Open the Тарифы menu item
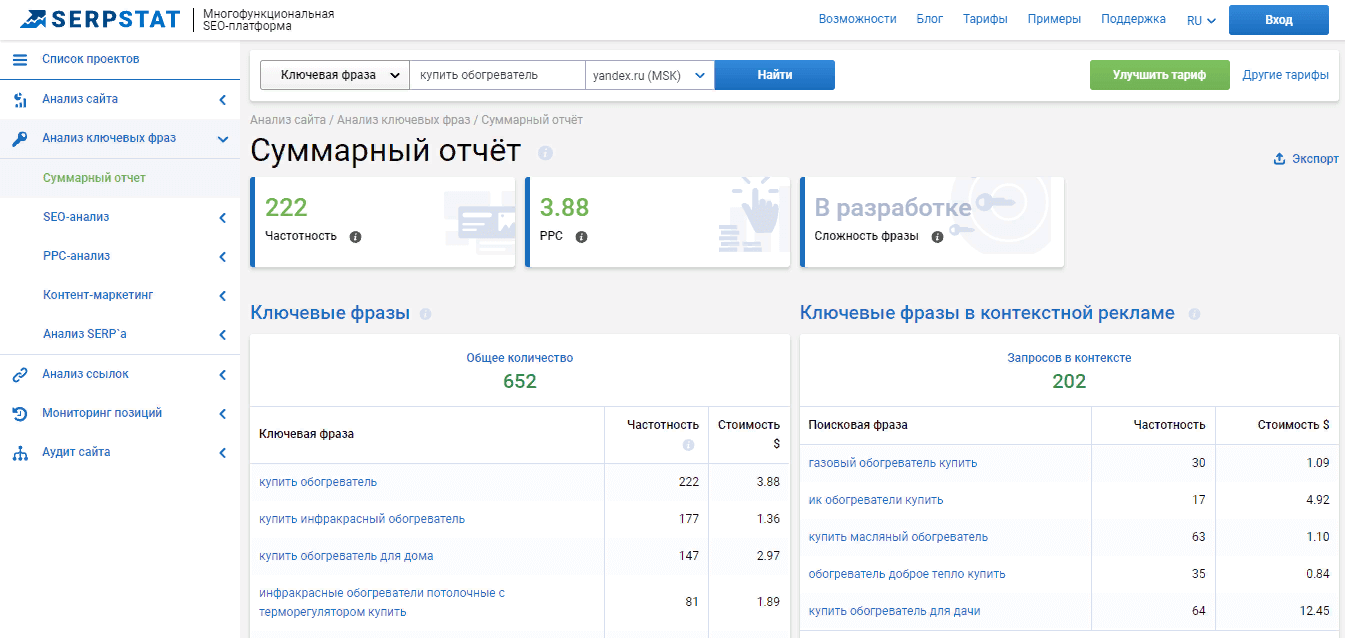1345x638 pixels. pyautogui.click(x=985, y=18)
